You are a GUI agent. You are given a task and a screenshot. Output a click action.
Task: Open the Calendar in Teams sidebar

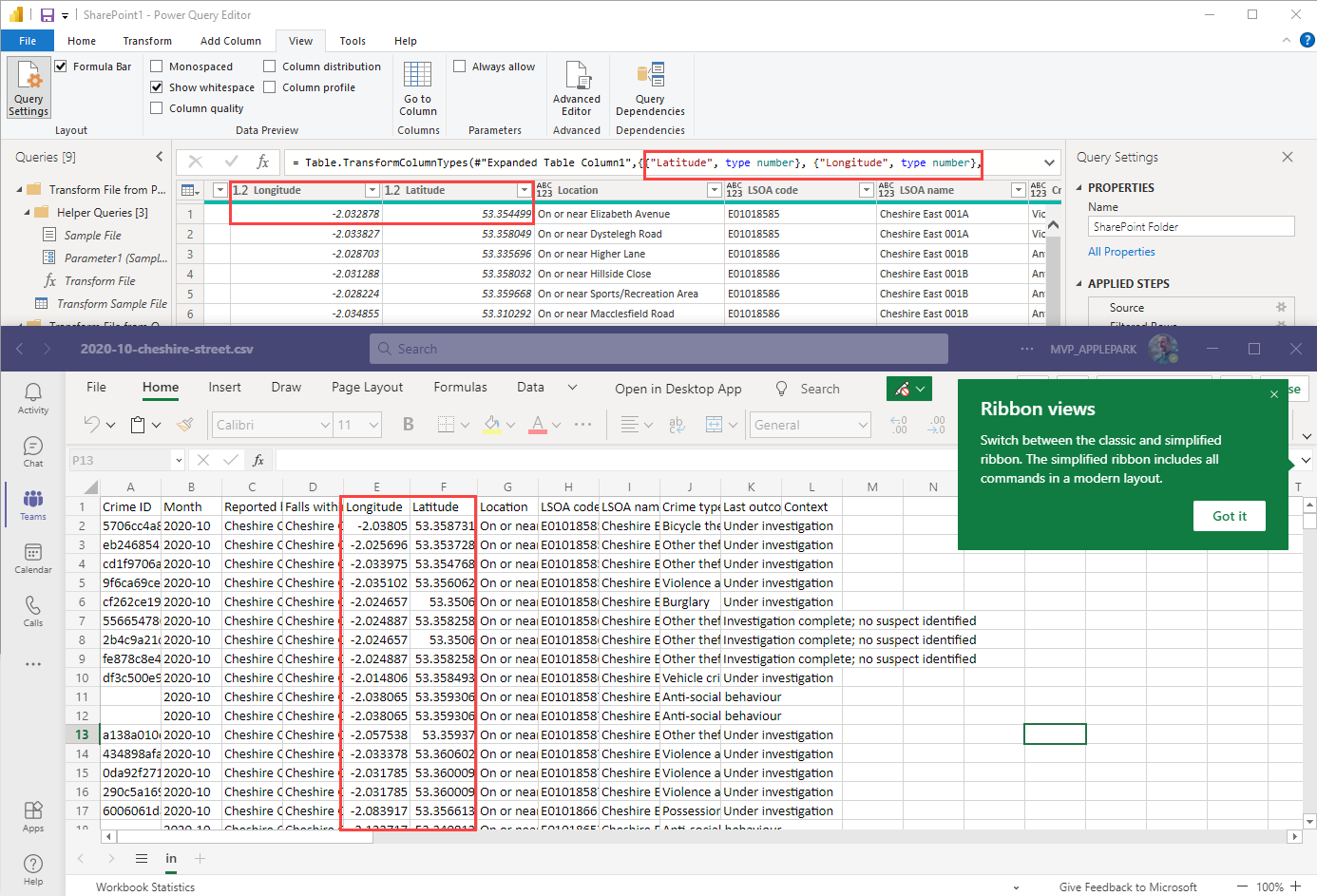pyautogui.click(x=33, y=558)
